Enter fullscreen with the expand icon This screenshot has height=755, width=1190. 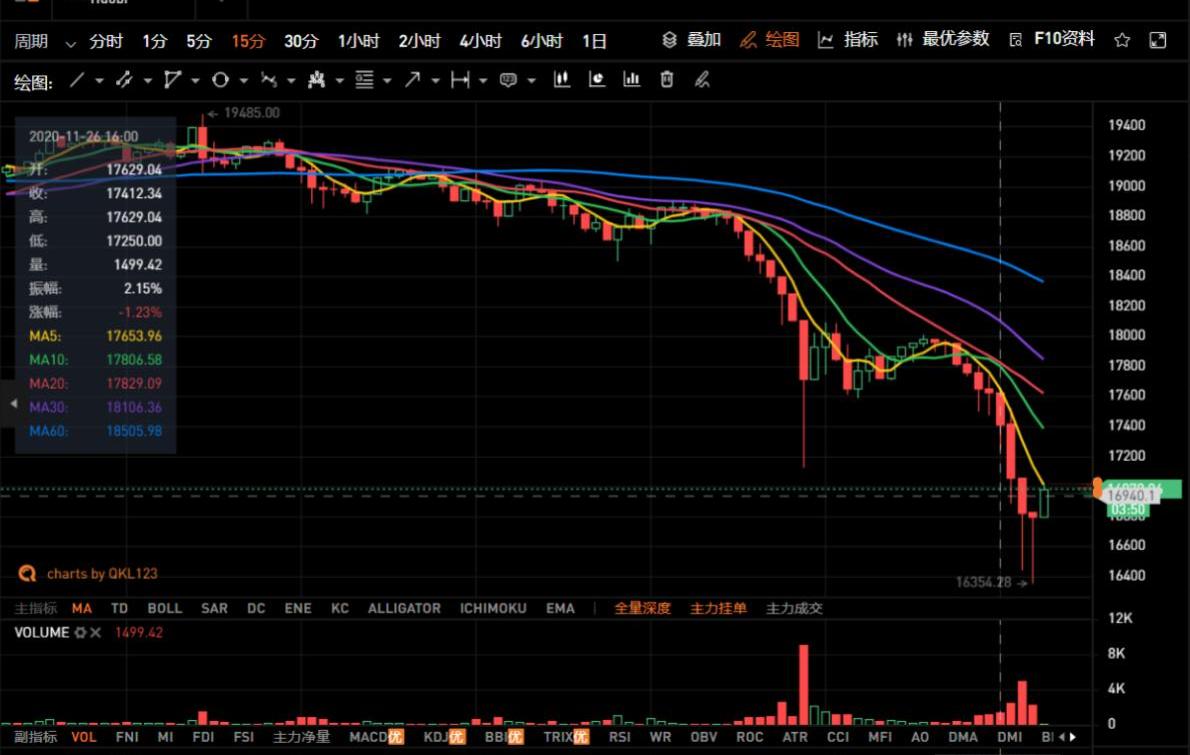pos(1158,41)
